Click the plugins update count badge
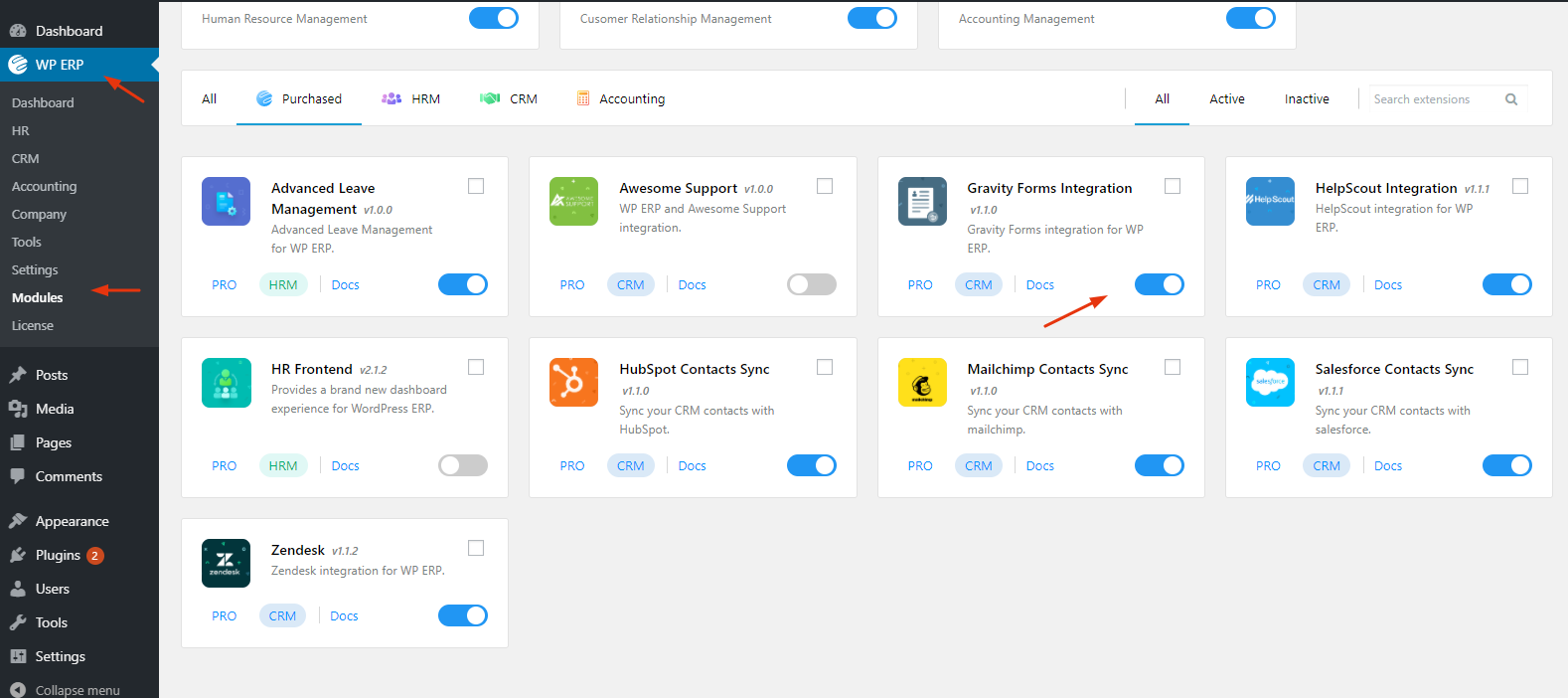 pos(94,556)
